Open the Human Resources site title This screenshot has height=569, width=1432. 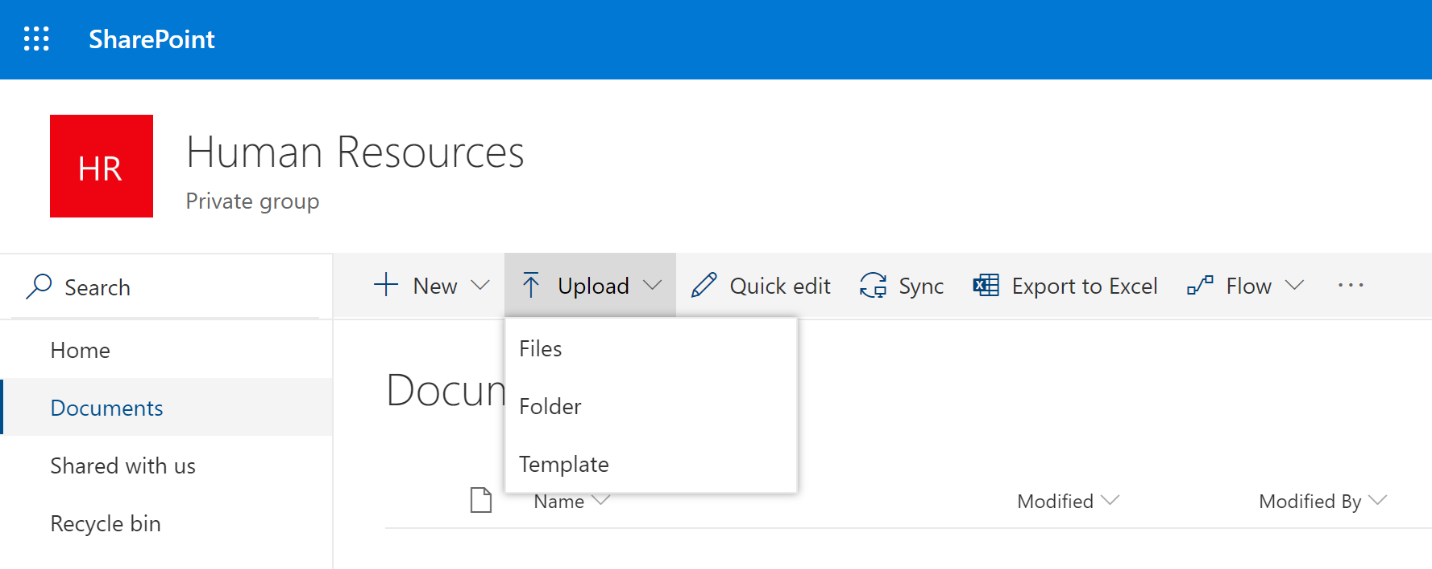click(355, 152)
